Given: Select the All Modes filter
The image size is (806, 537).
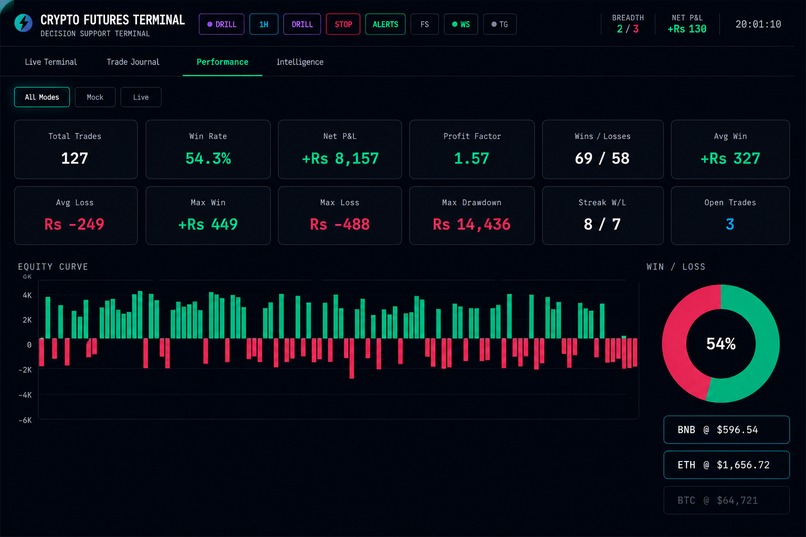Looking at the screenshot, I should (x=42, y=97).
